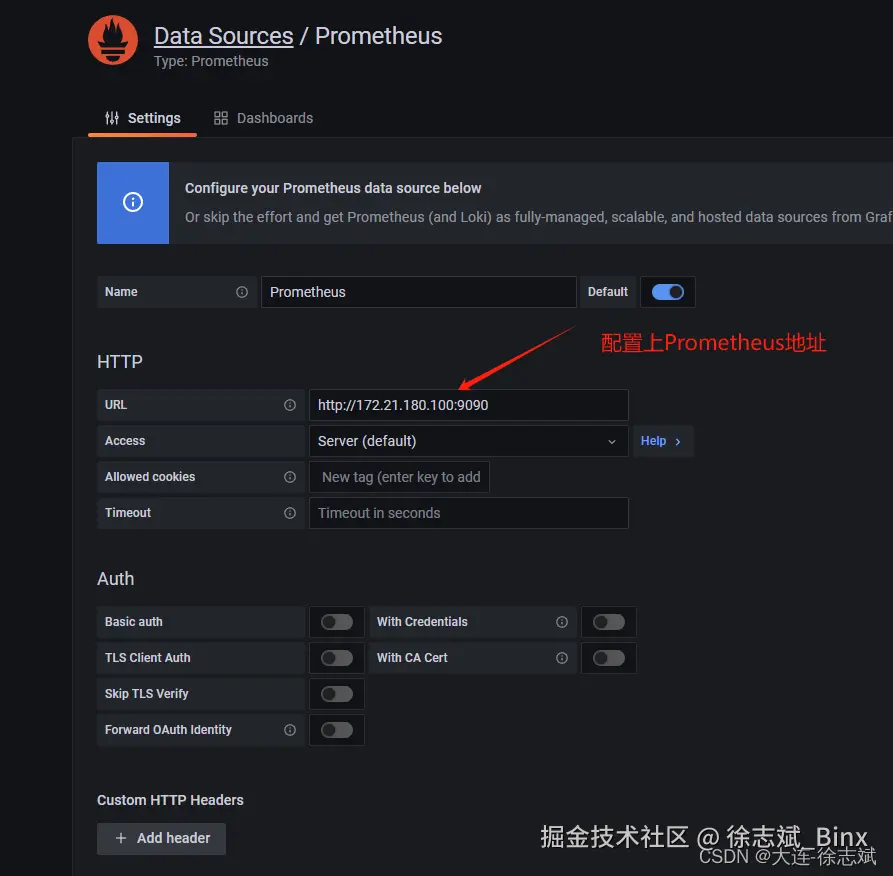Click the Timeout in seconds field

pos(469,513)
